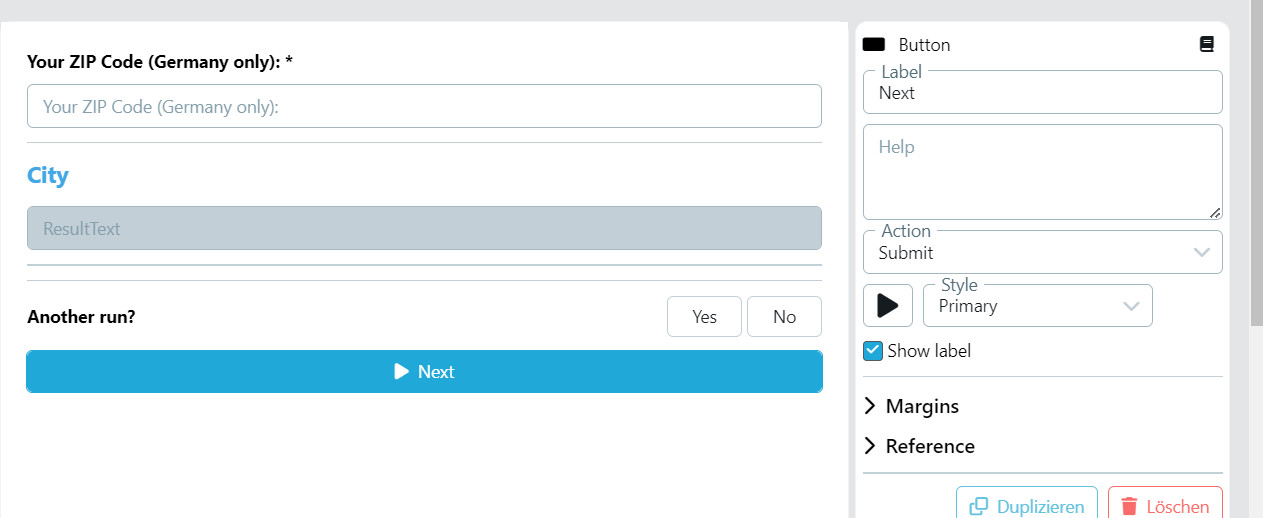Click the Help text area
1263x518 pixels.
1042,172
